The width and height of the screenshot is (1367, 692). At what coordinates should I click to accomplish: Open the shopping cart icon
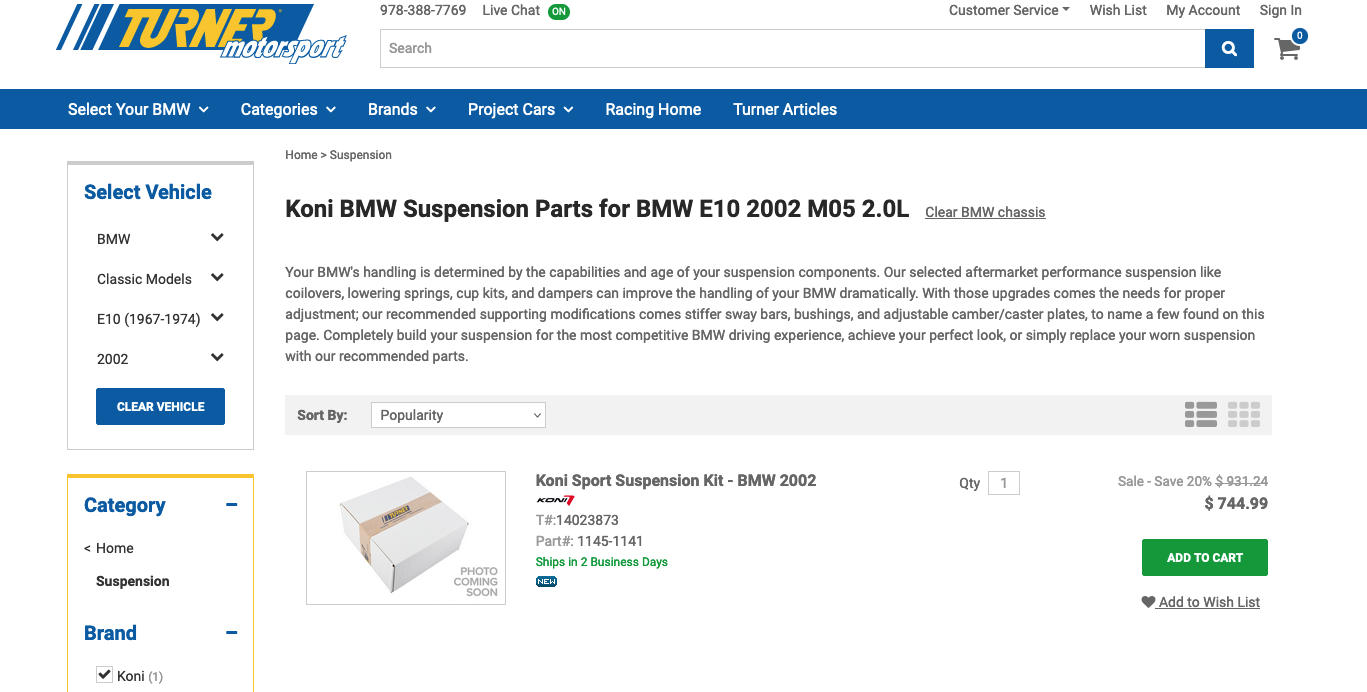[1287, 47]
